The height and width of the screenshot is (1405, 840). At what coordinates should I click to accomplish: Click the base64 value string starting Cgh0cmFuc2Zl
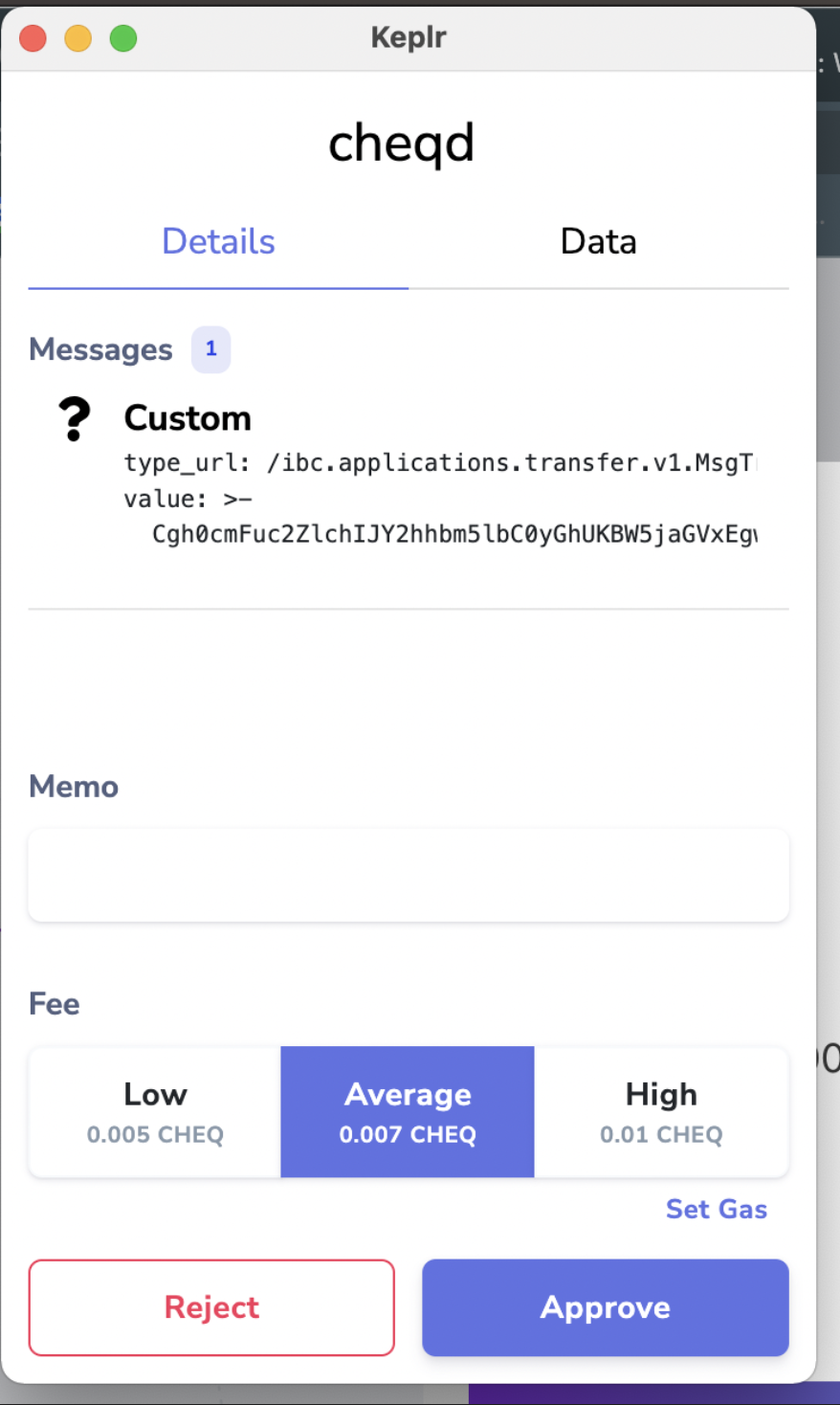pos(454,534)
